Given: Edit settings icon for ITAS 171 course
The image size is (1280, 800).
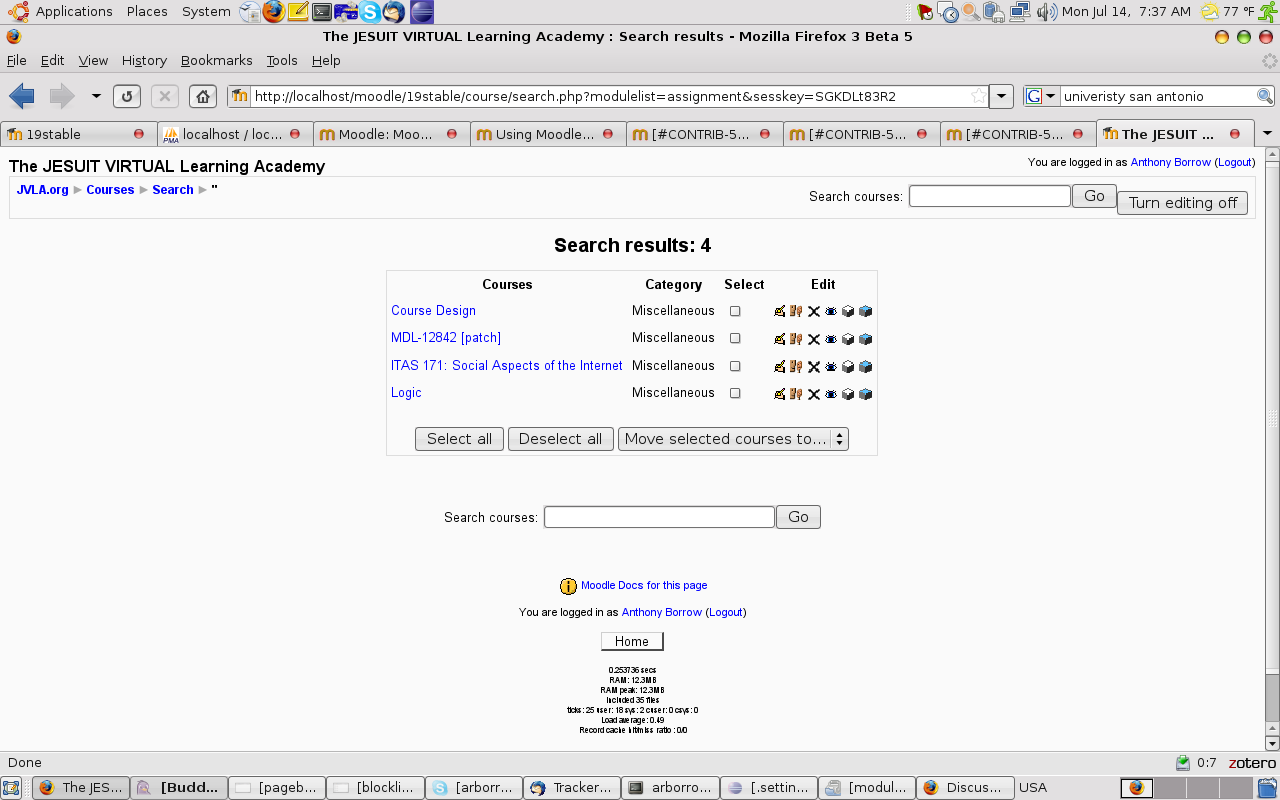Looking at the screenshot, I should coord(780,366).
